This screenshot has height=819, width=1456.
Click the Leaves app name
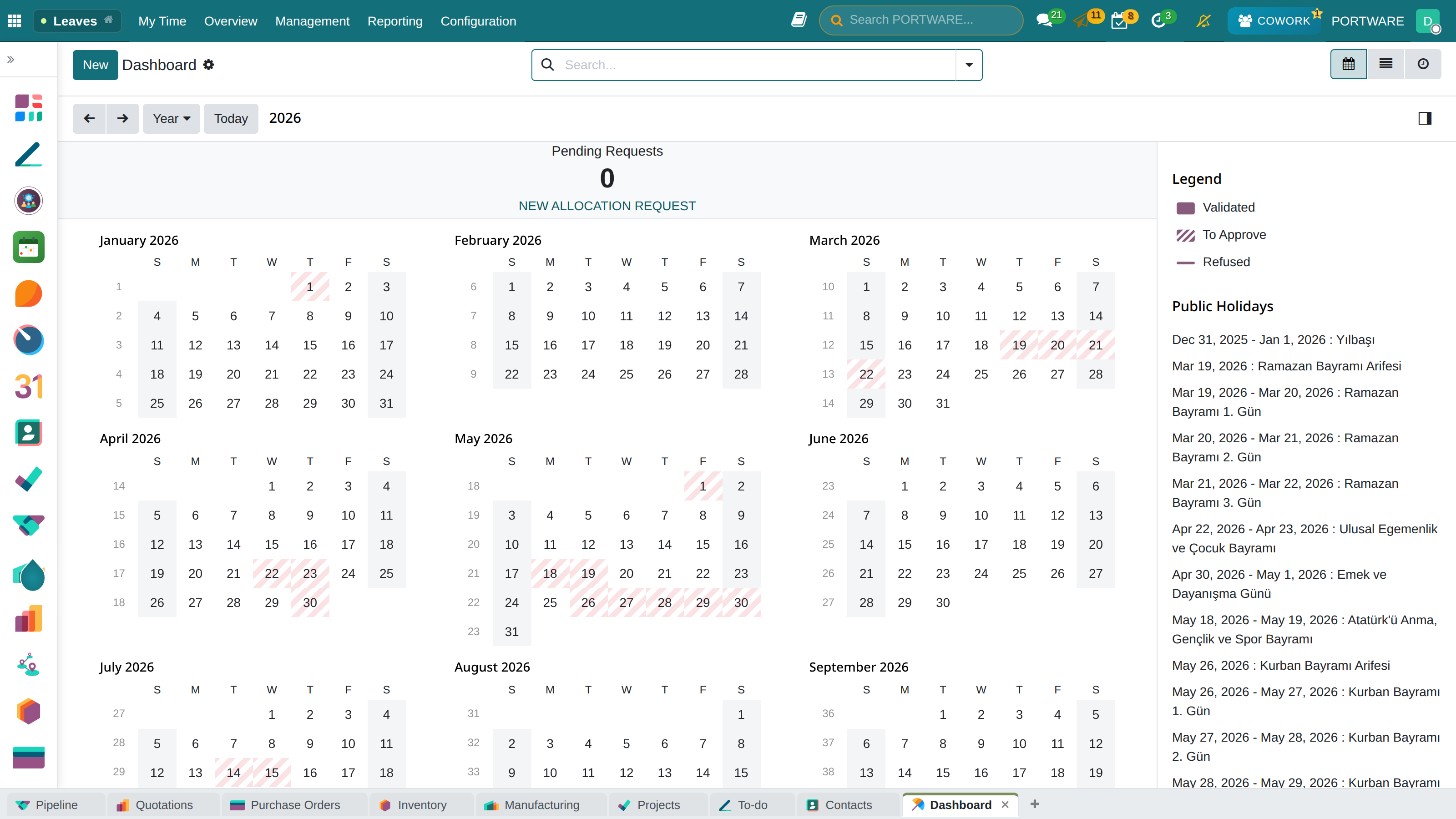point(75,21)
